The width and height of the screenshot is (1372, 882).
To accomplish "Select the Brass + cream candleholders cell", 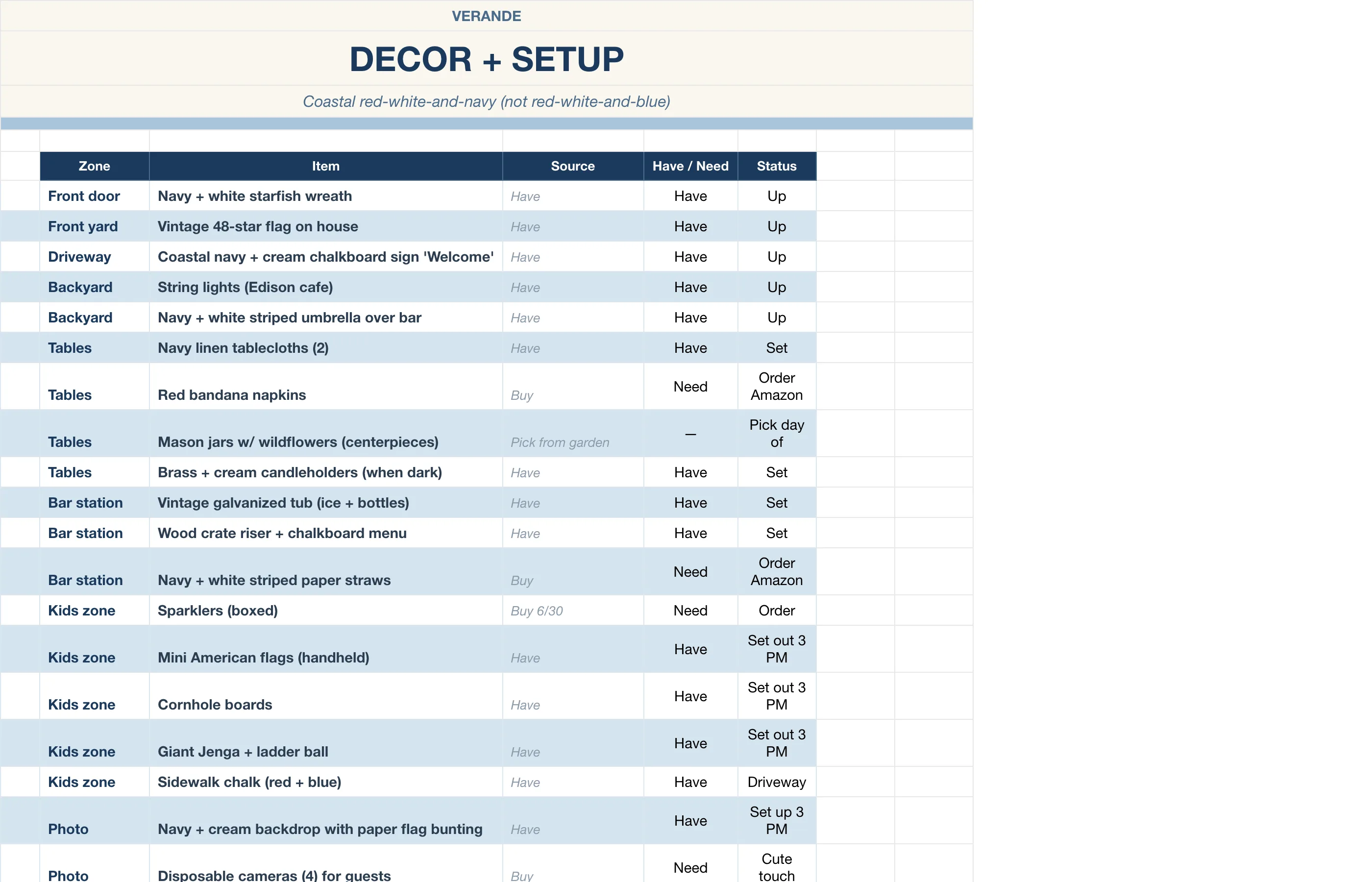I will coord(326,472).
